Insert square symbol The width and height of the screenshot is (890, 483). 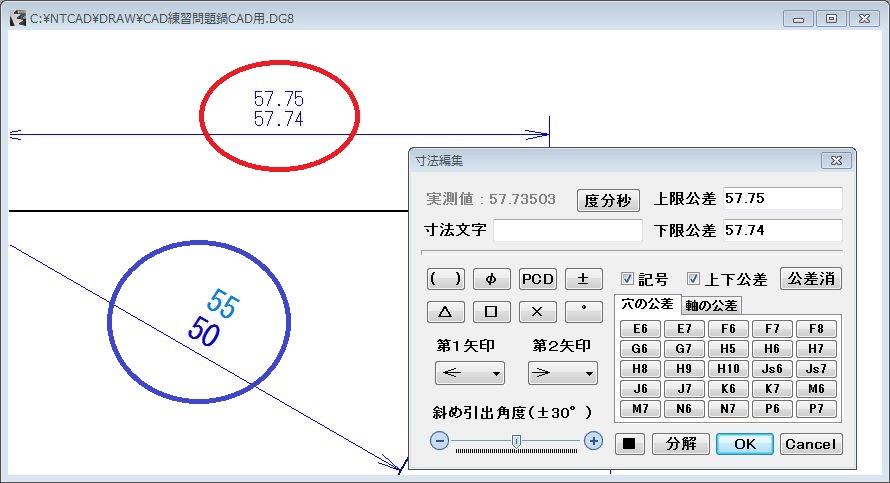click(x=492, y=312)
